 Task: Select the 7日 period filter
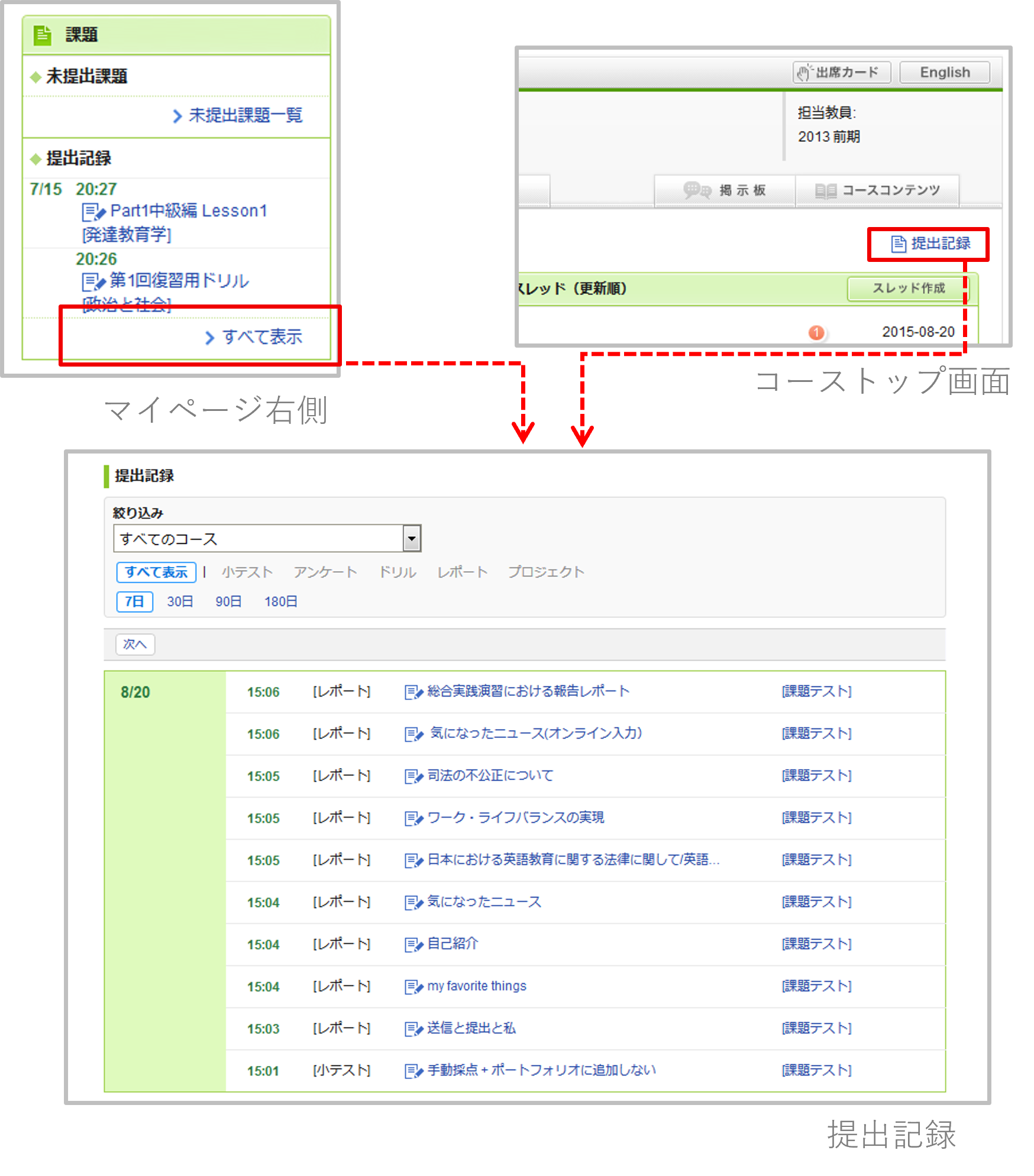click(x=135, y=601)
